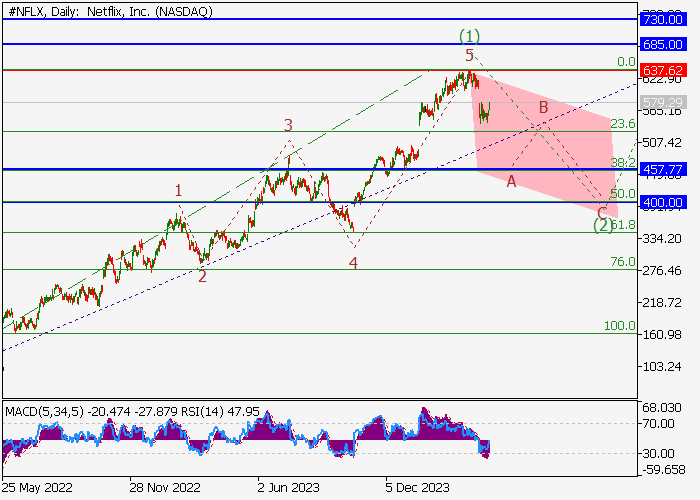700x500 pixels.
Task: Select the Fibonacci 100.0 level label
Action: tap(620, 326)
